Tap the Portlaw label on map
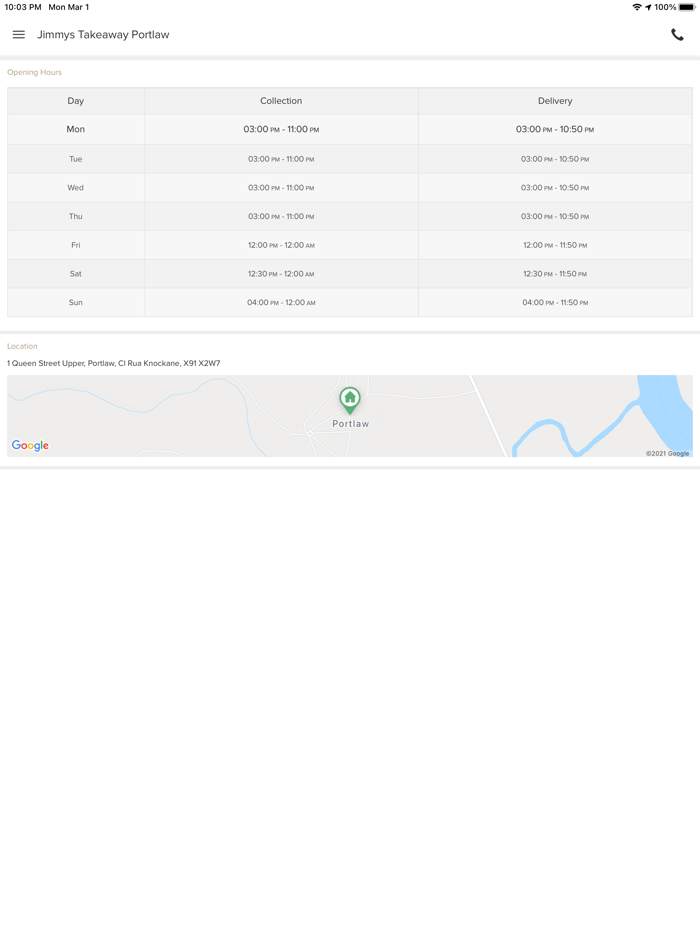Screen dimensions: 700x934 coord(351,424)
